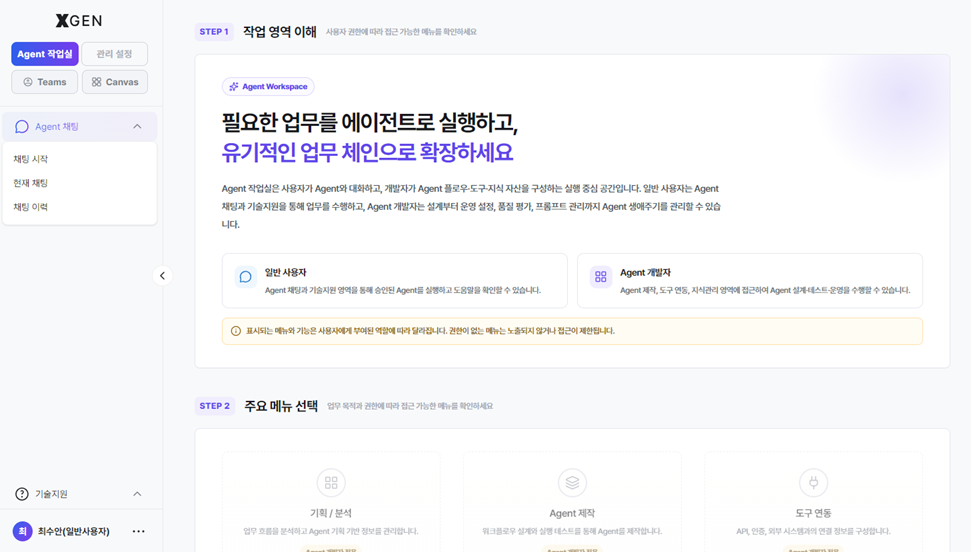Click the Agent 제작 layers icon

[572, 483]
